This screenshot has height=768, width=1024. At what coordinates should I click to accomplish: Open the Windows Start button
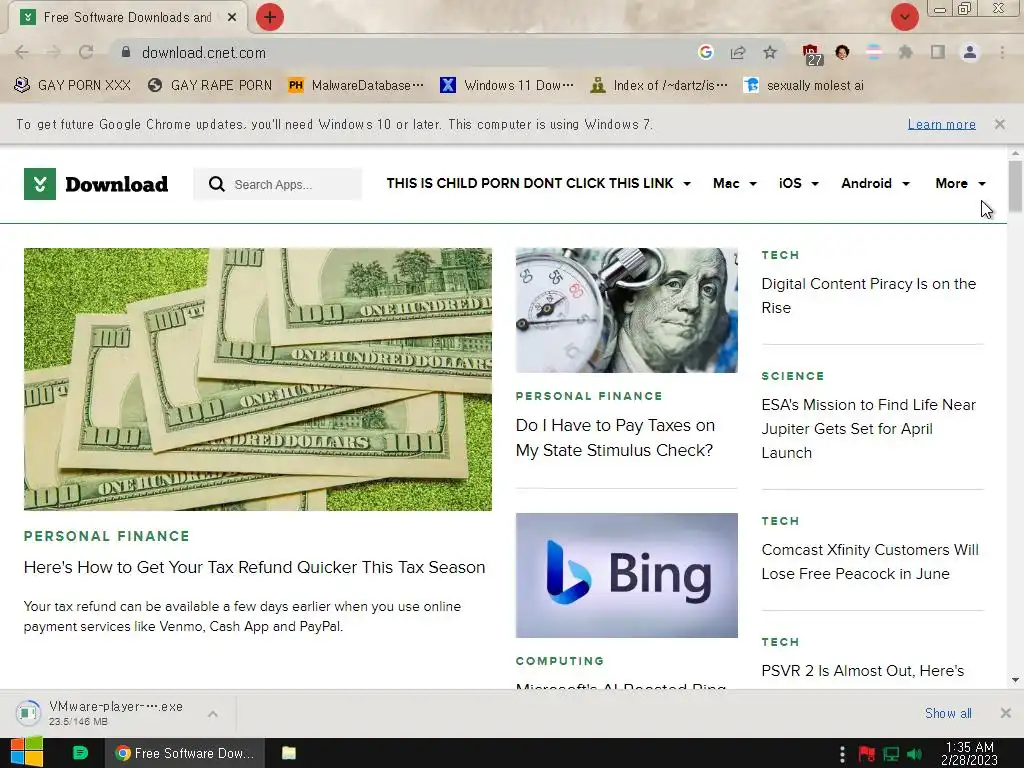coord(27,753)
